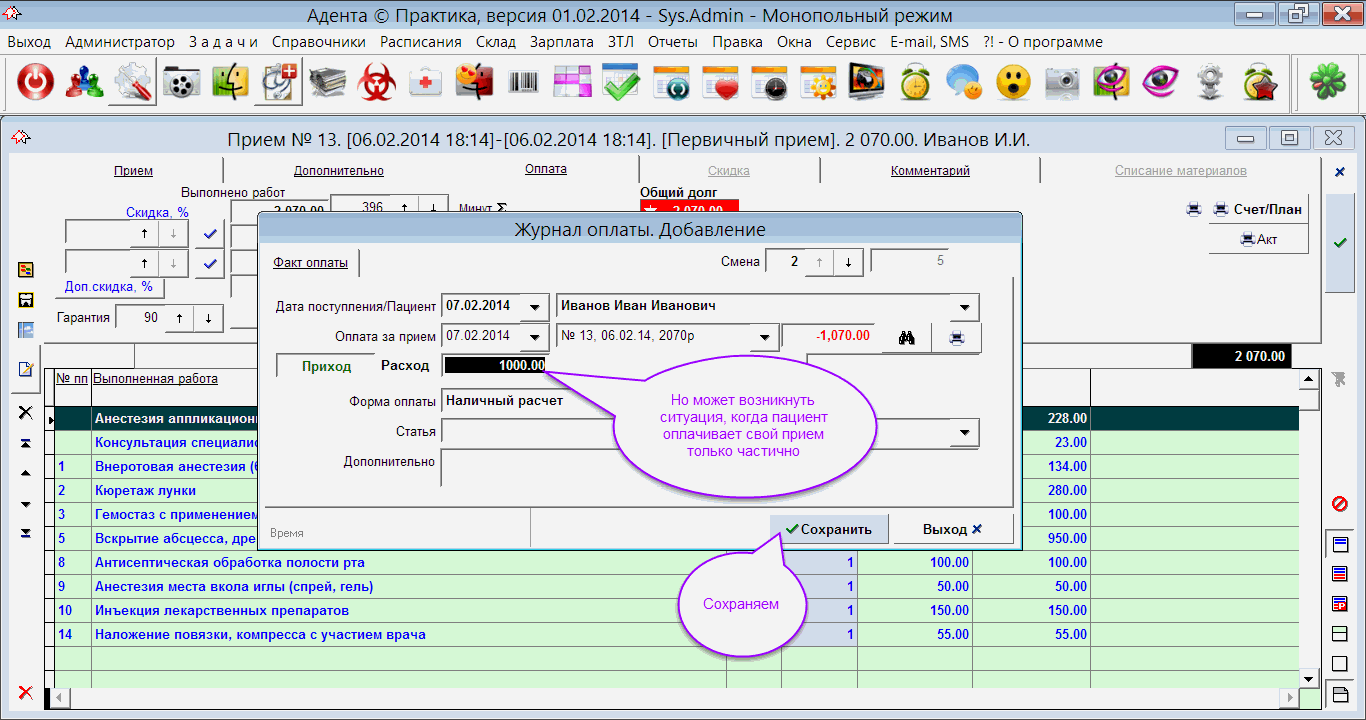Click the camera icon in toolbar

click(1062, 84)
